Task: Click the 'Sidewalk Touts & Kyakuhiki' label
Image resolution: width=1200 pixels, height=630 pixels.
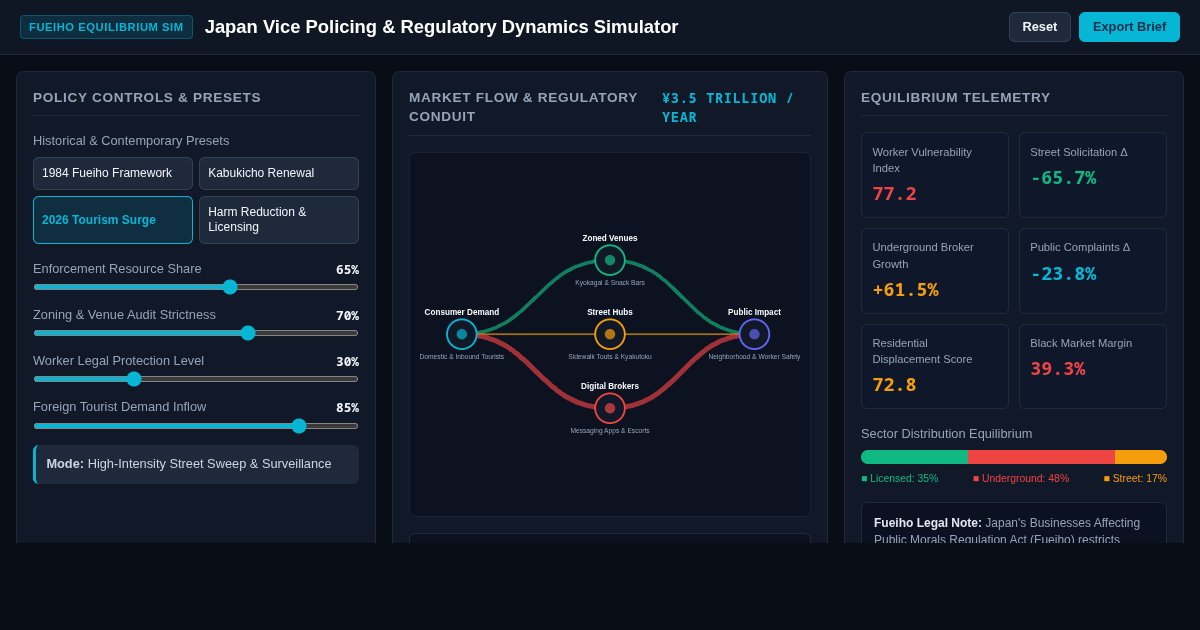Action: click(610, 357)
